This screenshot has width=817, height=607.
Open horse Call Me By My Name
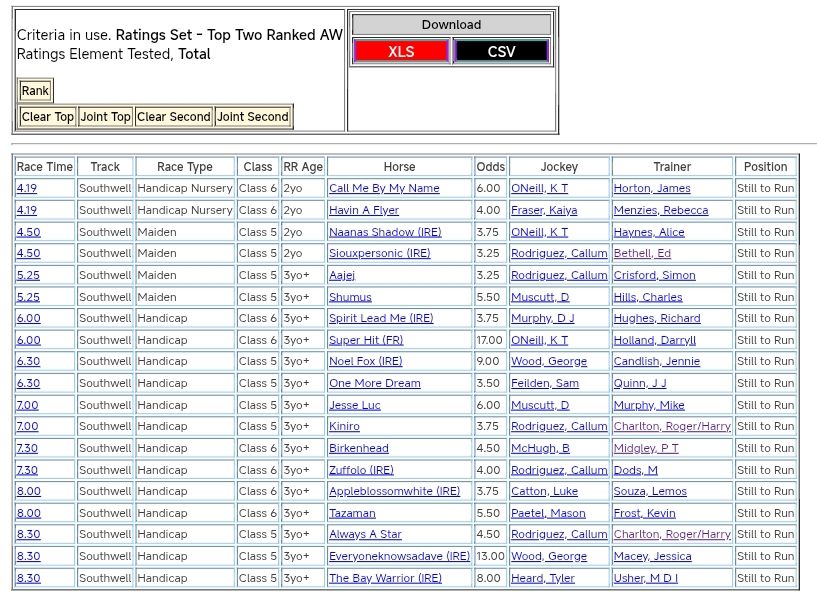click(384, 188)
